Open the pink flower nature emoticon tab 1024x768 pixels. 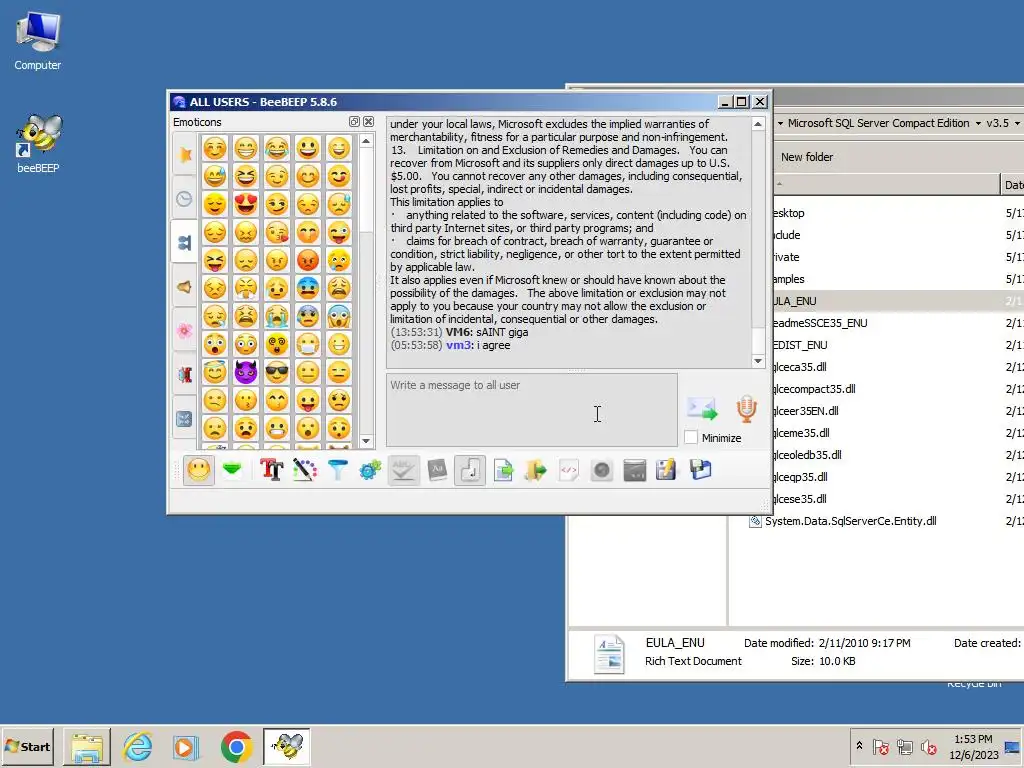(x=185, y=330)
